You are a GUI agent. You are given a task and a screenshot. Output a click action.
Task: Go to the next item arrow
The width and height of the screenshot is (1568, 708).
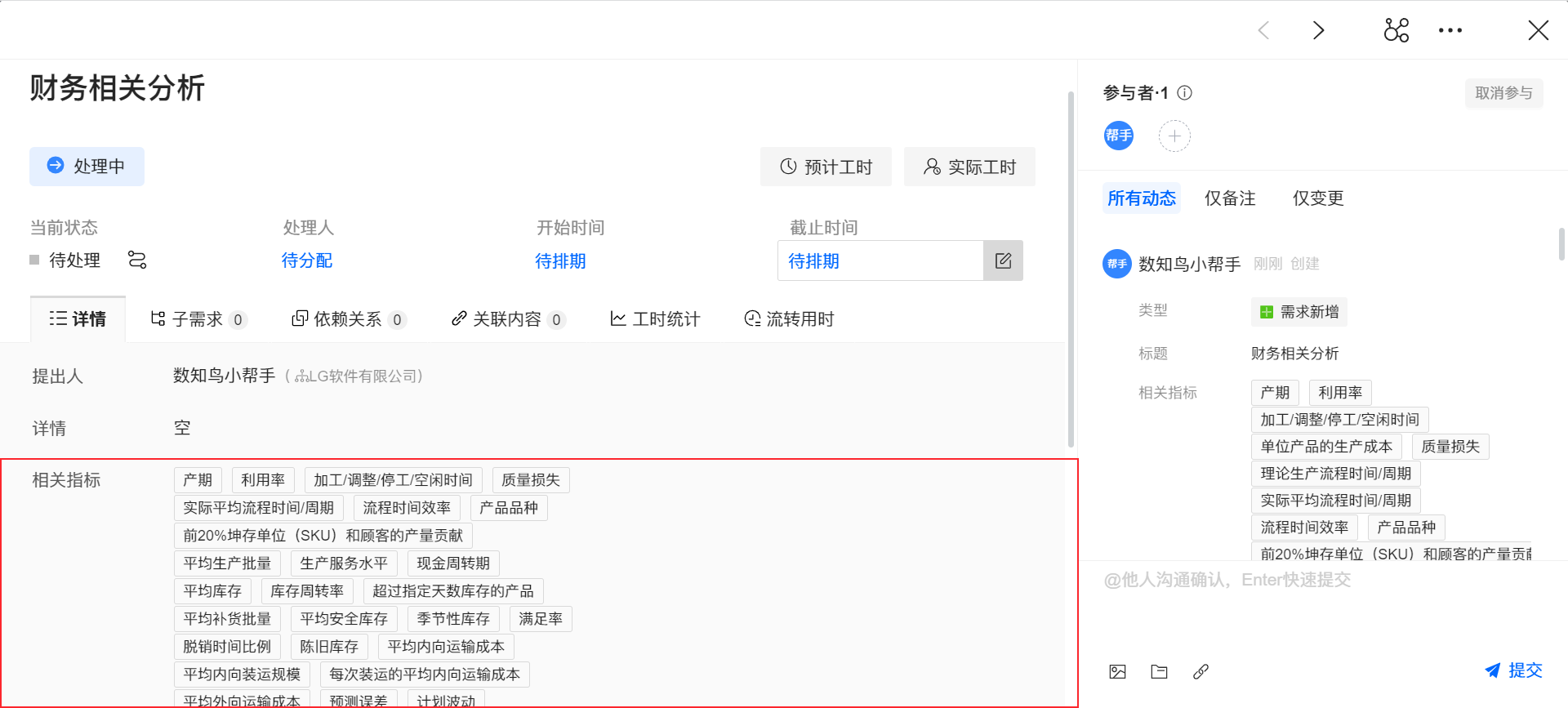tap(1318, 30)
